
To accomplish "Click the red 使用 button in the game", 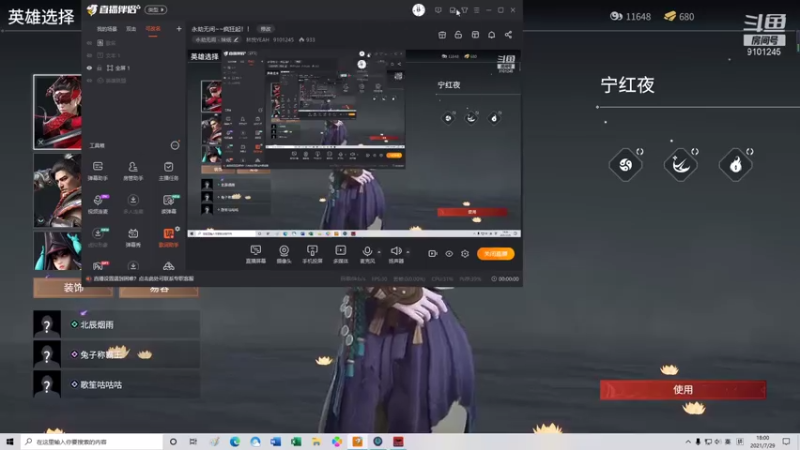I will coord(683,390).
